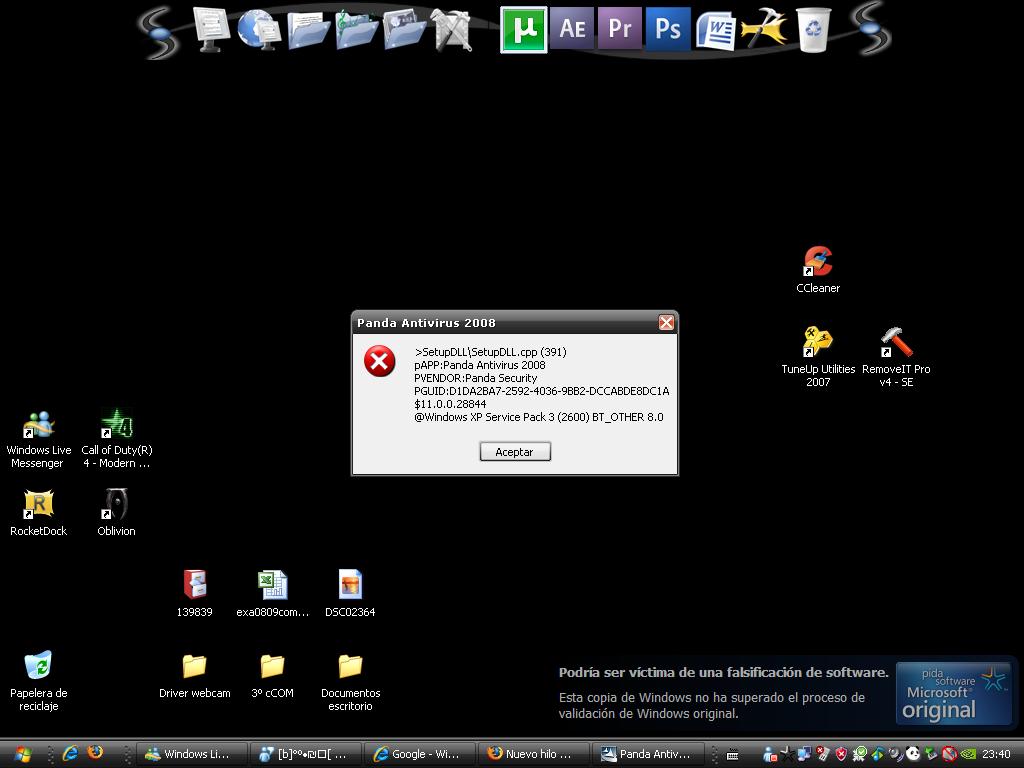Select Call of Duty 4 desktop shortcut

pos(116,439)
